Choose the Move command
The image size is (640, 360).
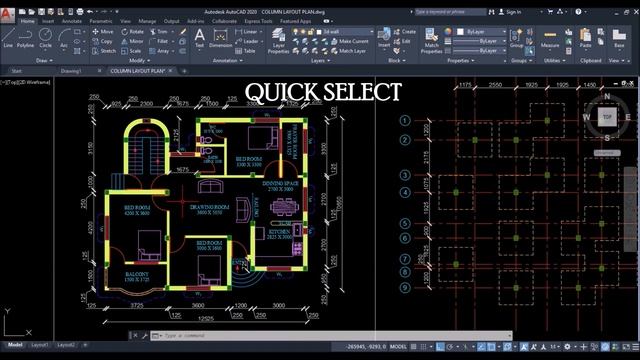pos(103,31)
